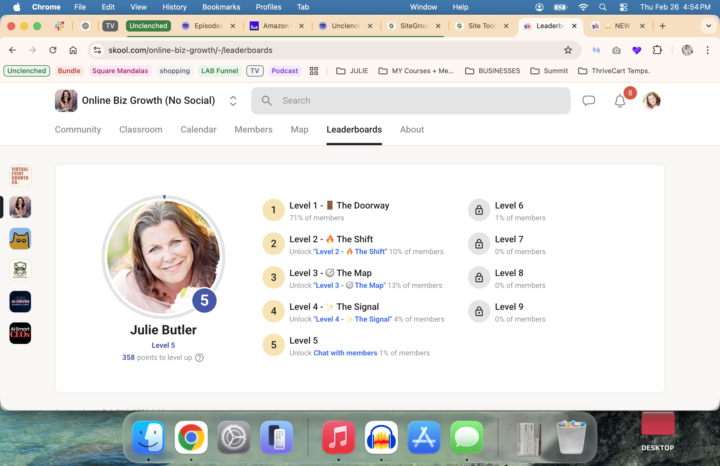The height and width of the screenshot is (466, 720).
Task: Open the chat messages icon
Action: tap(589, 100)
